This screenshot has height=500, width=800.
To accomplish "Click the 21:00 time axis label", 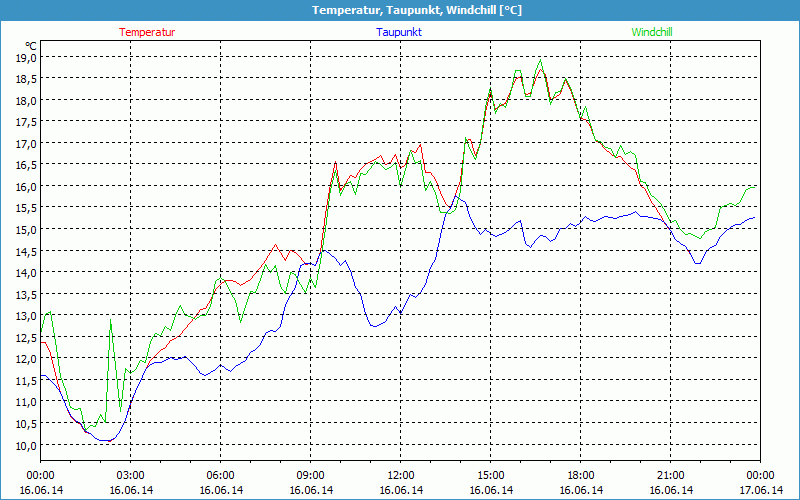I will (x=670, y=475).
